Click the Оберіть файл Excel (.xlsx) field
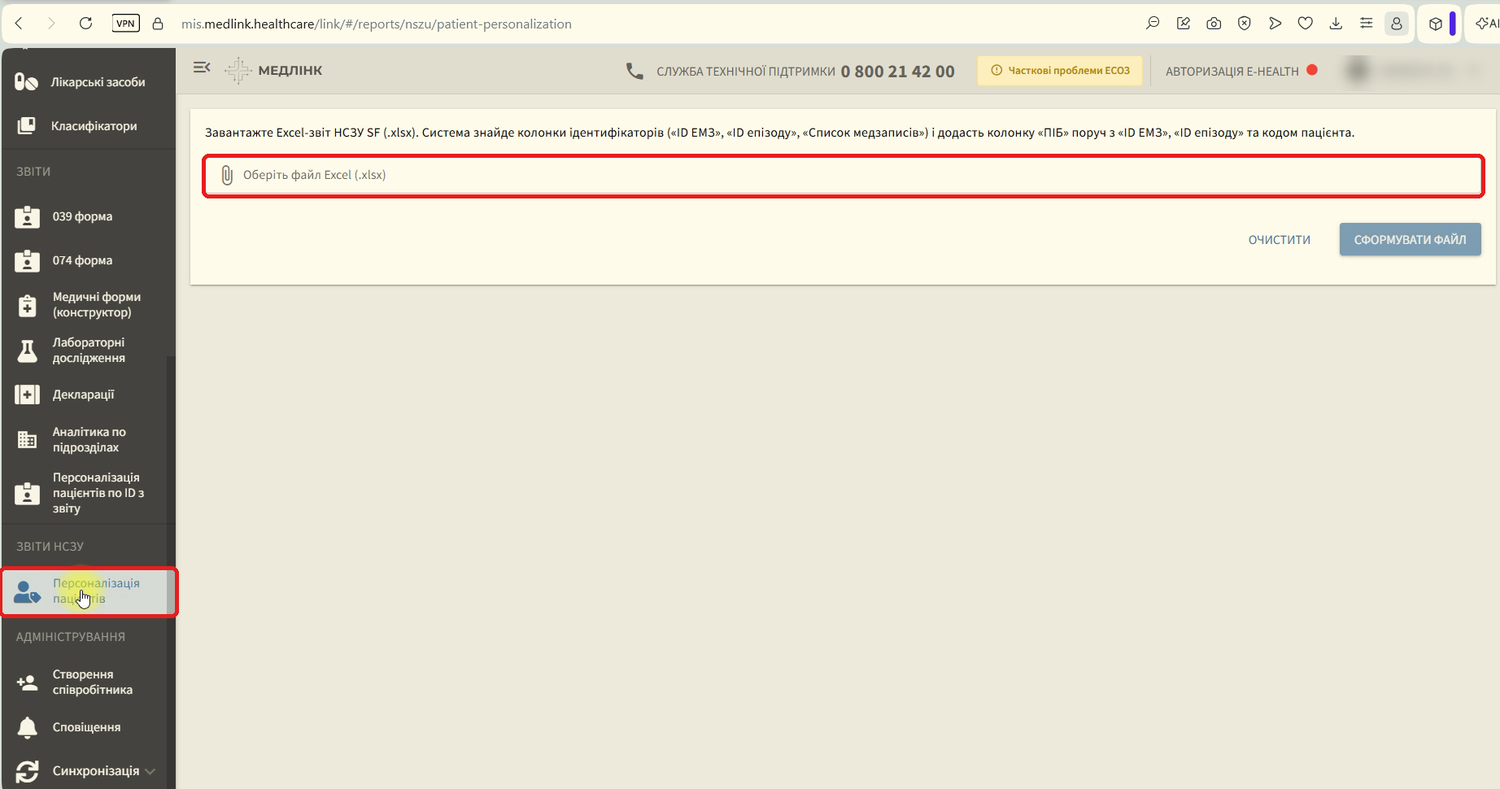Screen dimensions: 1500x789 tap(843, 175)
